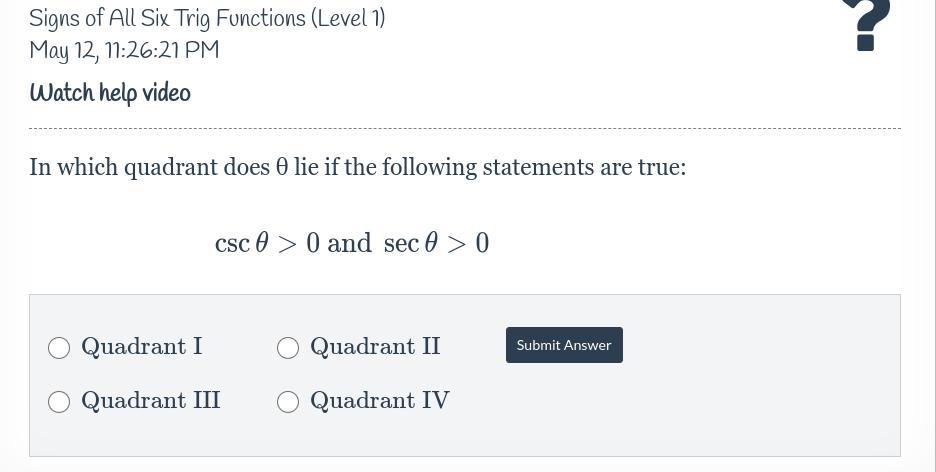The image size is (936, 472).
Task: Choose the Quadrant II radio circle
Action: coord(288,348)
